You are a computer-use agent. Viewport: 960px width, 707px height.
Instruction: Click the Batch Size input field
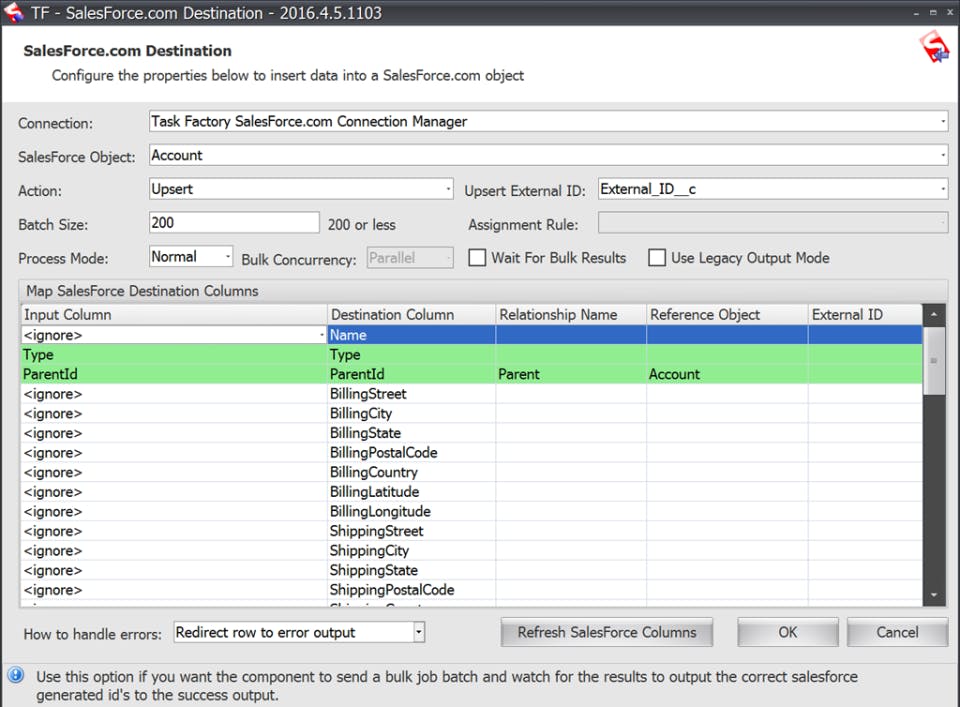(x=234, y=222)
